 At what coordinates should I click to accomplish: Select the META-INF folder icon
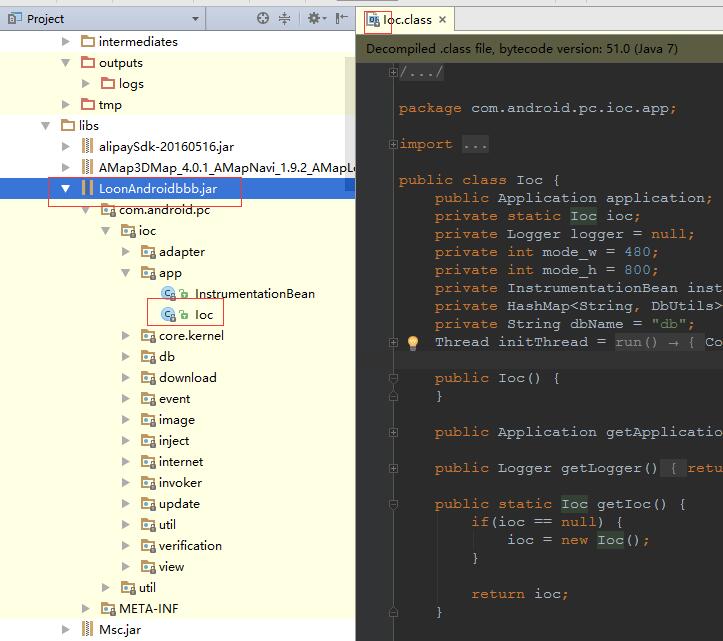click(108, 609)
